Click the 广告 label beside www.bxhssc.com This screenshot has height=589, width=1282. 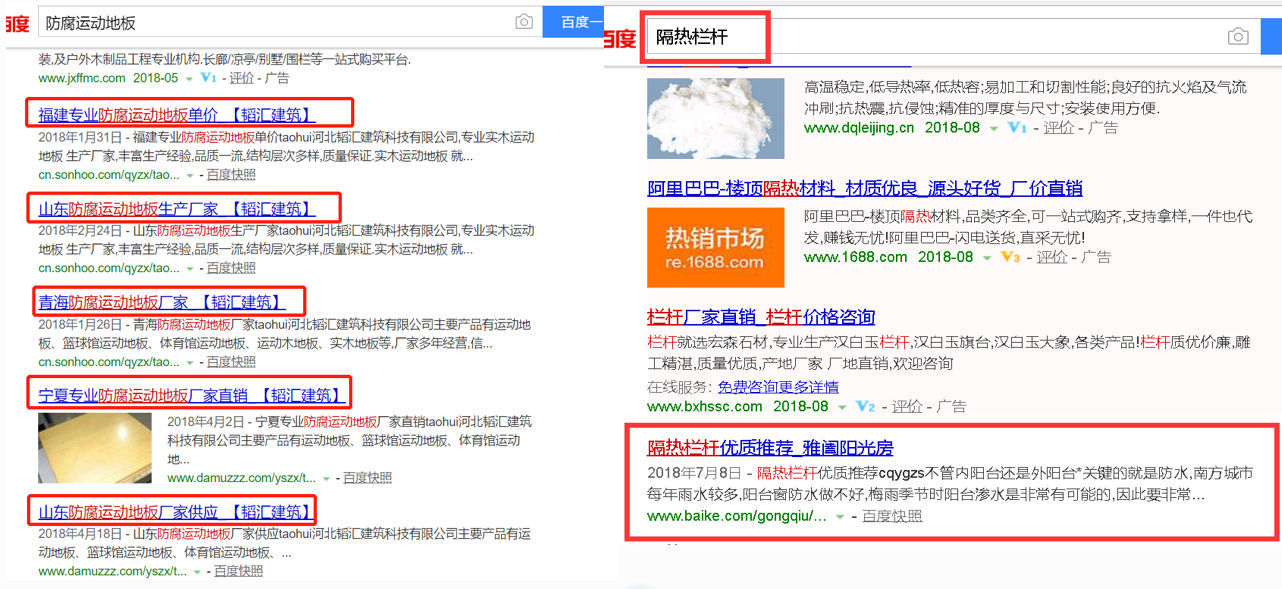[951, 407]
